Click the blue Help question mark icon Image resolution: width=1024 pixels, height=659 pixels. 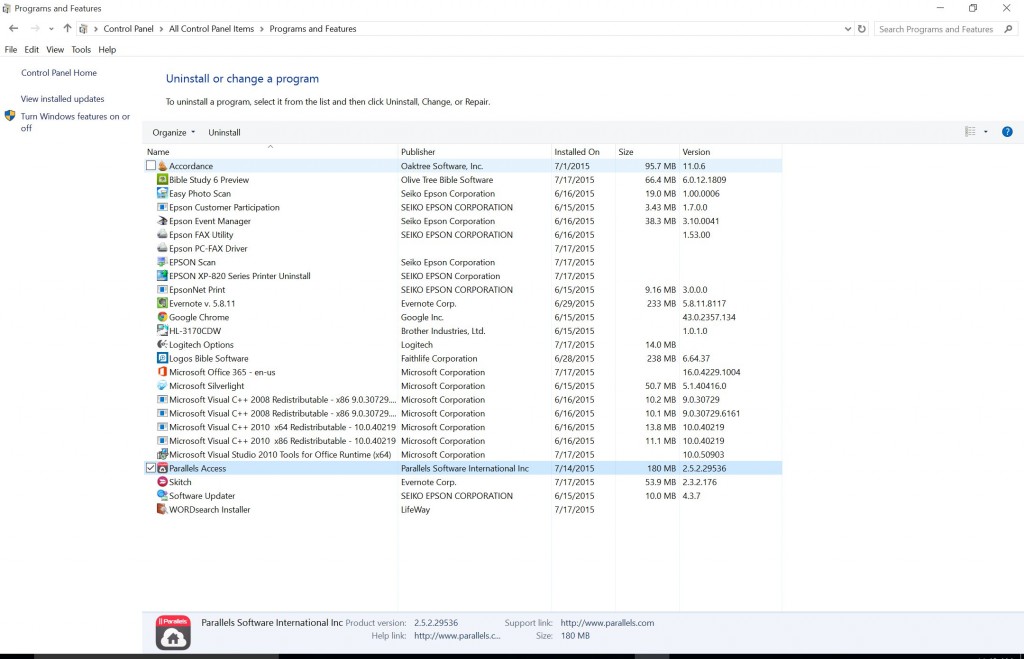pos(1006,131)
